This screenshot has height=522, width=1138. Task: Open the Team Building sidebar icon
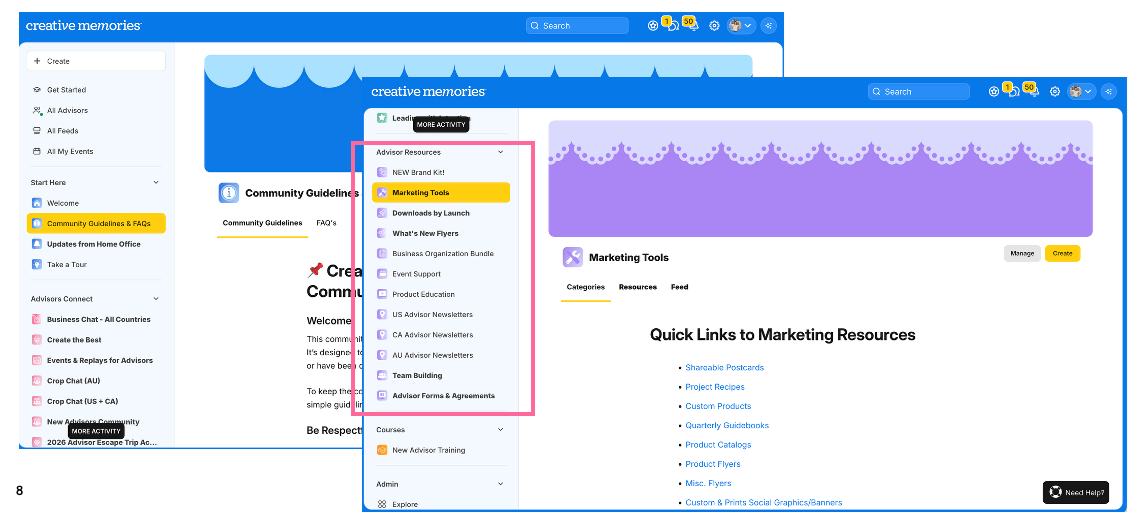coord(382,375)
